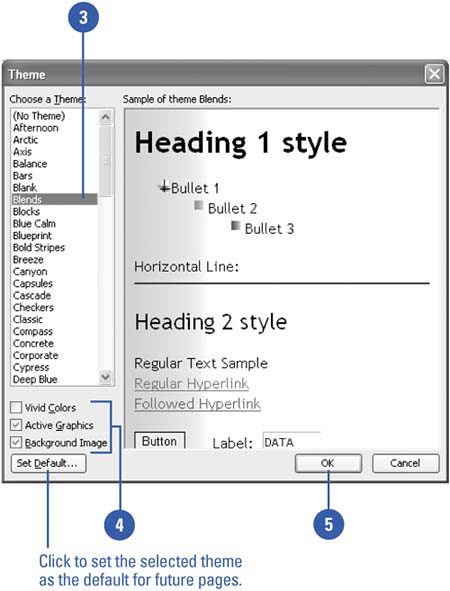
Task: Click the theme list scroll down arrow
Action: coord(106,377)
